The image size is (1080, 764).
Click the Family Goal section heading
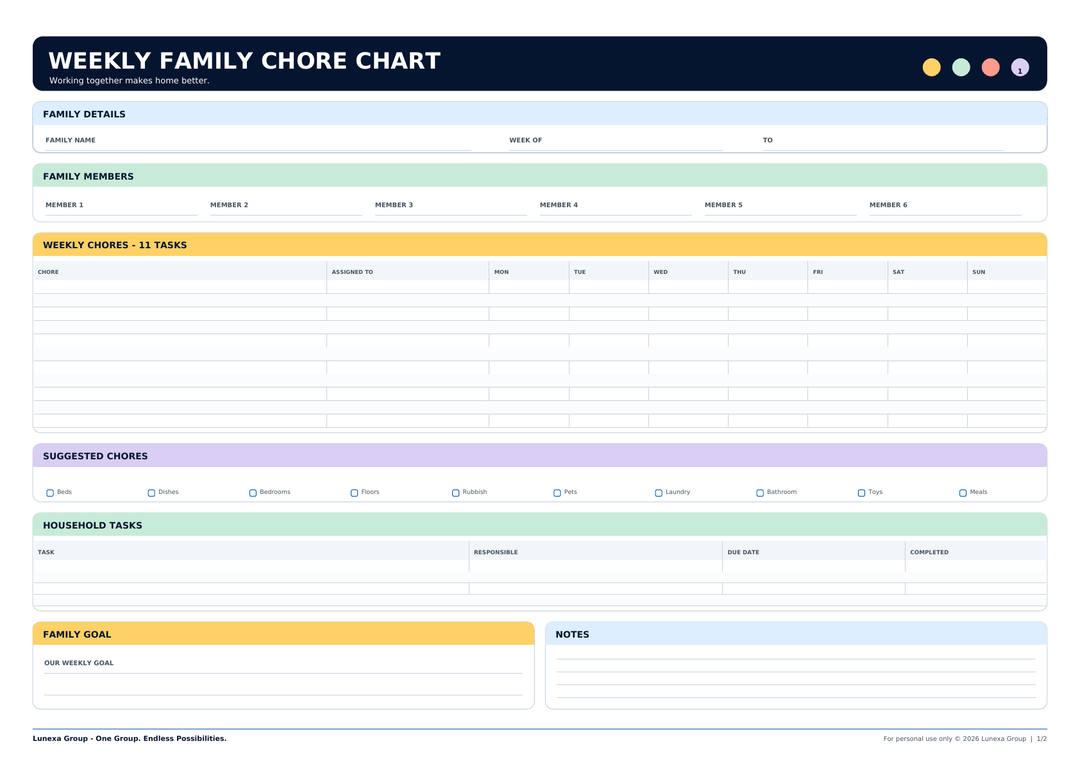coord(77,634)
